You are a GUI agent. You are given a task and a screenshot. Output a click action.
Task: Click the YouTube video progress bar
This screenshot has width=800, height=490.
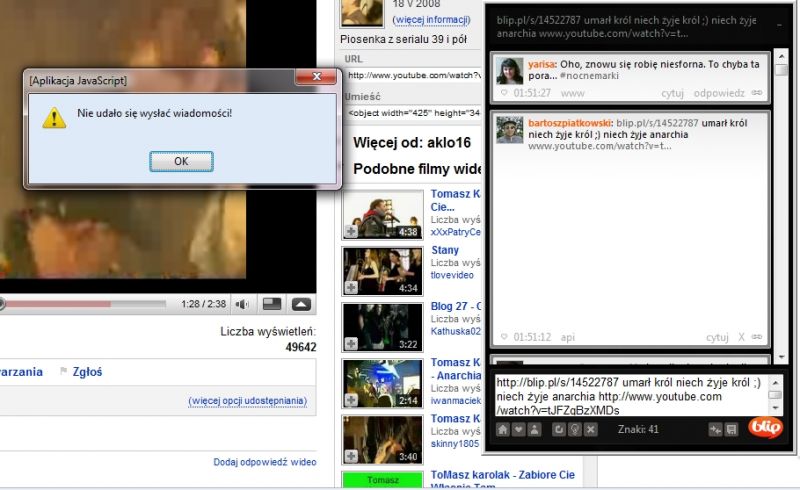(84, 304)
